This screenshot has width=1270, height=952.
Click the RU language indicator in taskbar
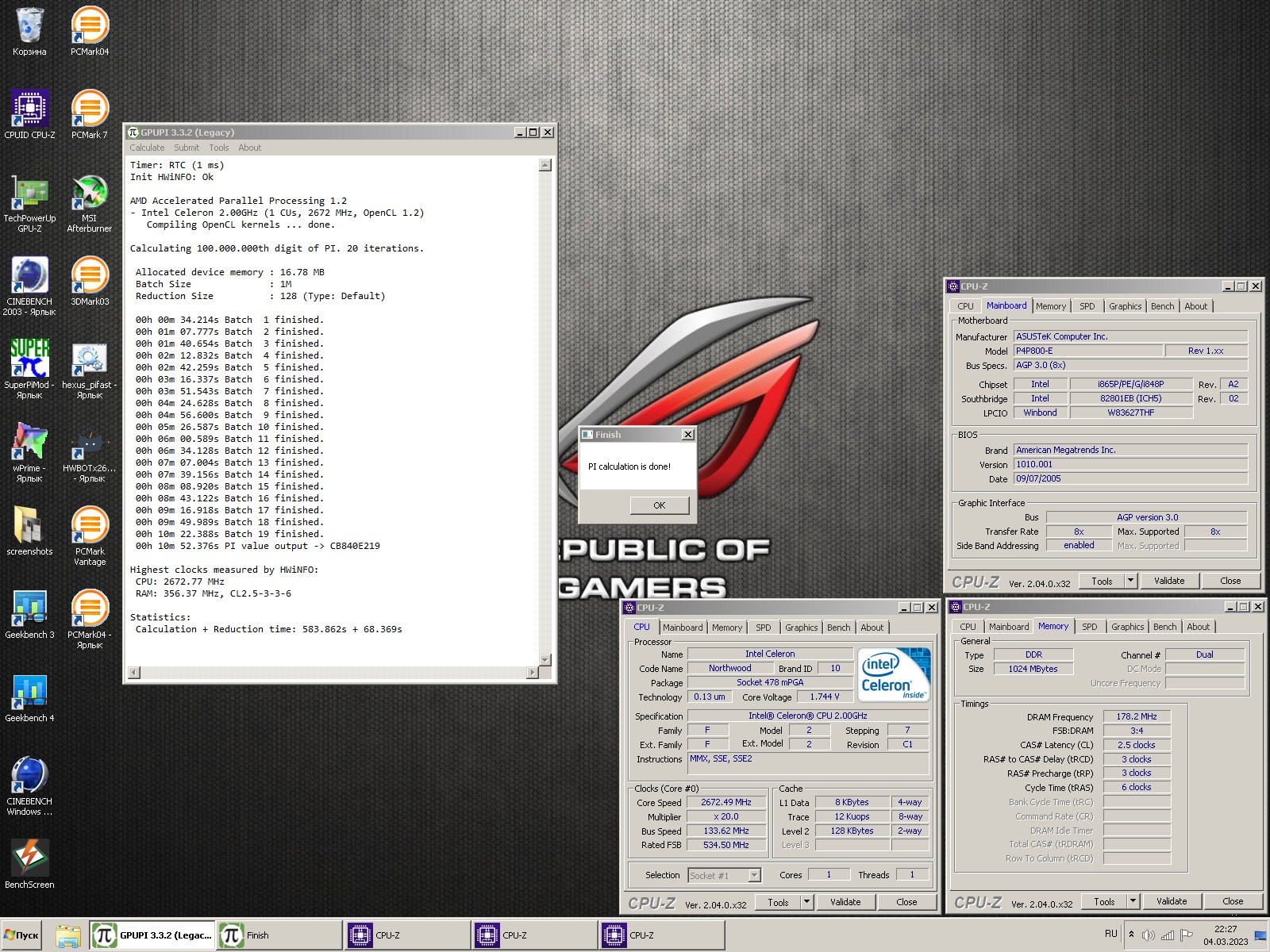[1110, 934]
